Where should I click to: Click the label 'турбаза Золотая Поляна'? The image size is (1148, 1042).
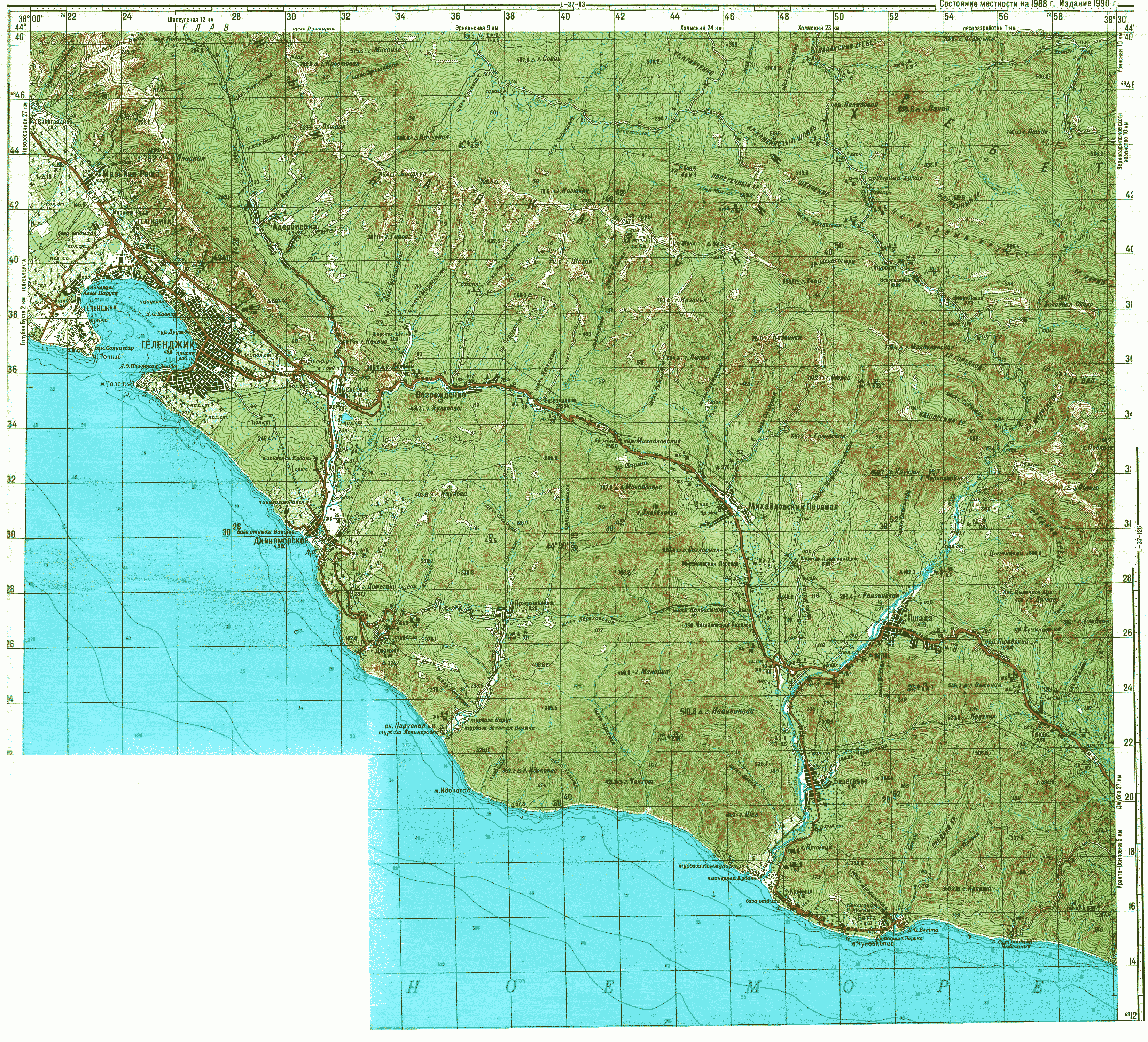click(500, 728)
